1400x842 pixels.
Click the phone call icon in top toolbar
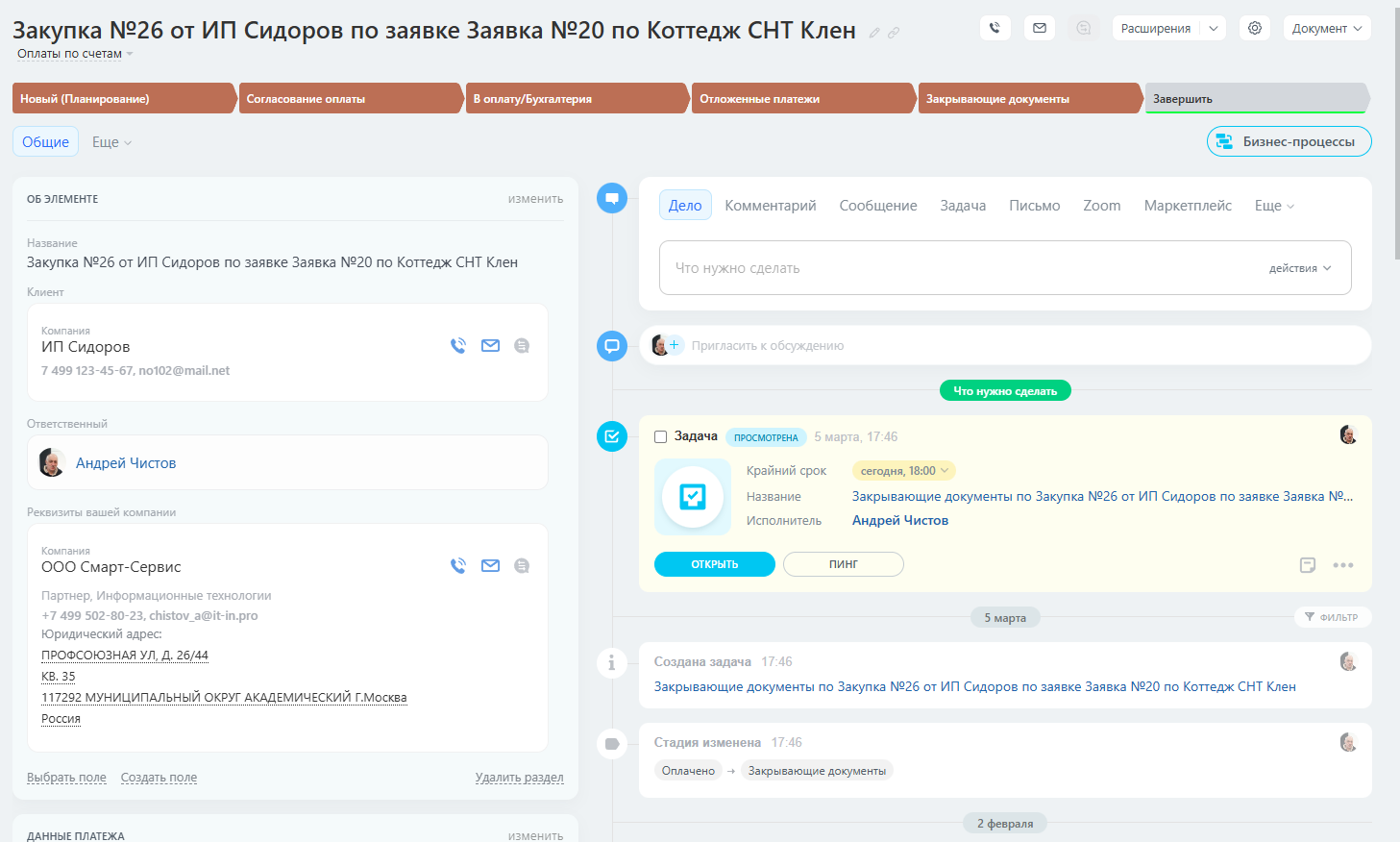click(995, 28)
